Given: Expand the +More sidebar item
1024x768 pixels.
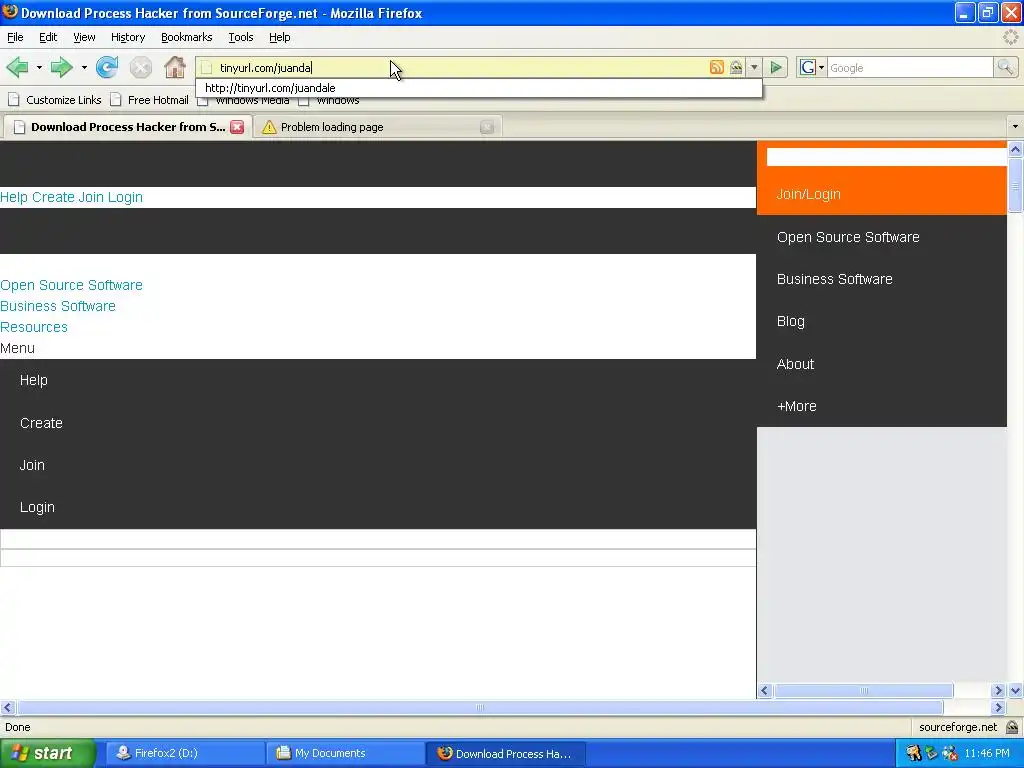Looking at the screenshot, I should pyautogui.click(x=796, y=406).
